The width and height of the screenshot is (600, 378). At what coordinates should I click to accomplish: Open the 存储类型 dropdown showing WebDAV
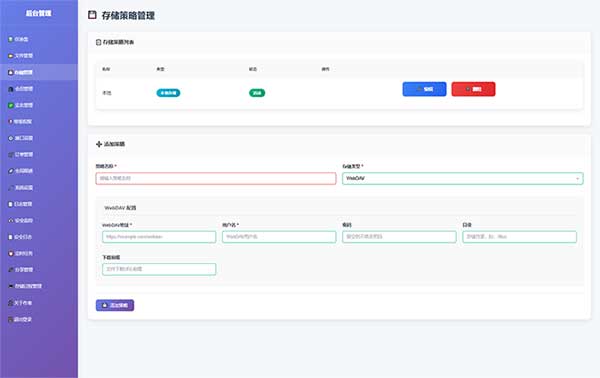click(463, 178)
